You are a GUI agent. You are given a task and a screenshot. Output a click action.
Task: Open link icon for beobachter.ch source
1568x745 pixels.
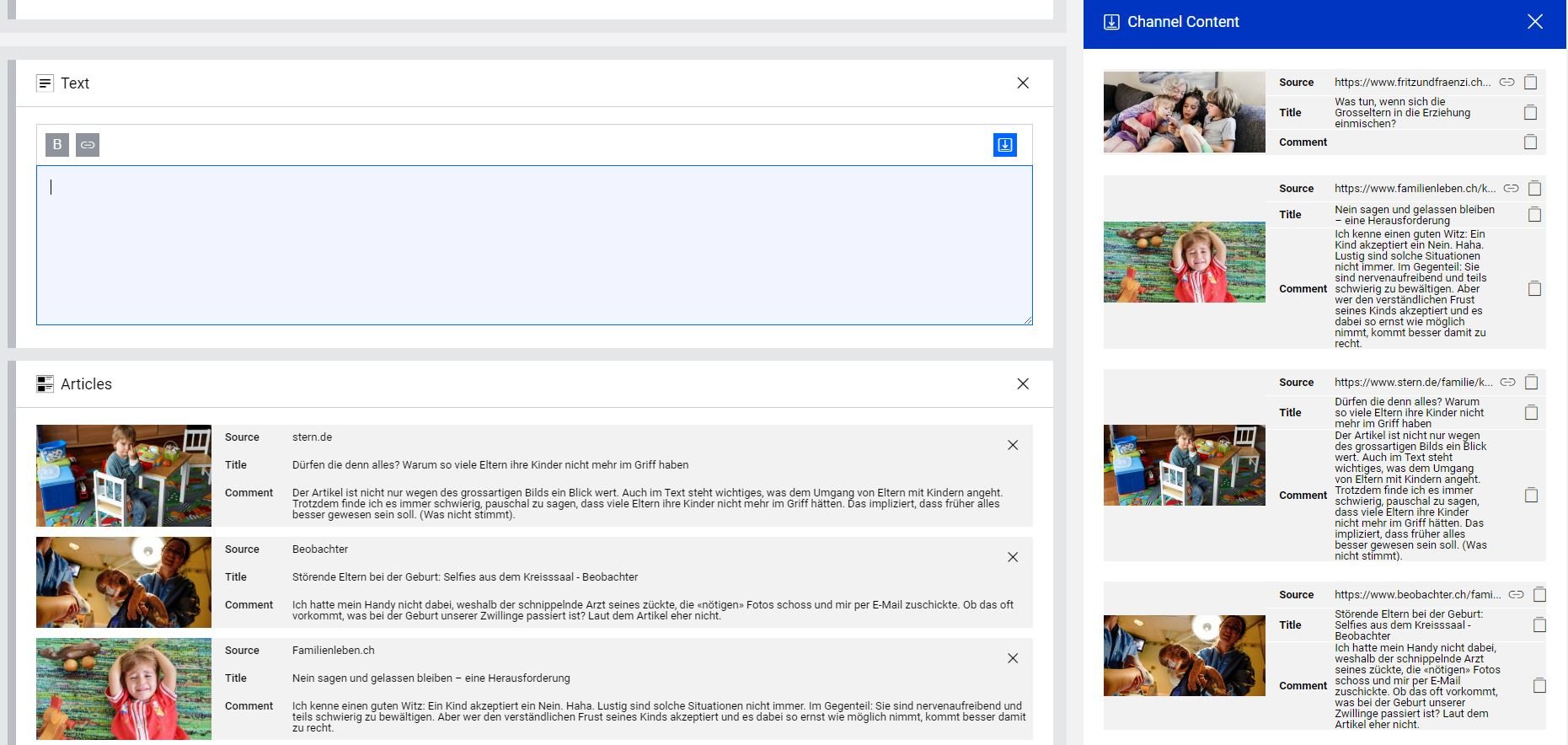click(1516, 594)
